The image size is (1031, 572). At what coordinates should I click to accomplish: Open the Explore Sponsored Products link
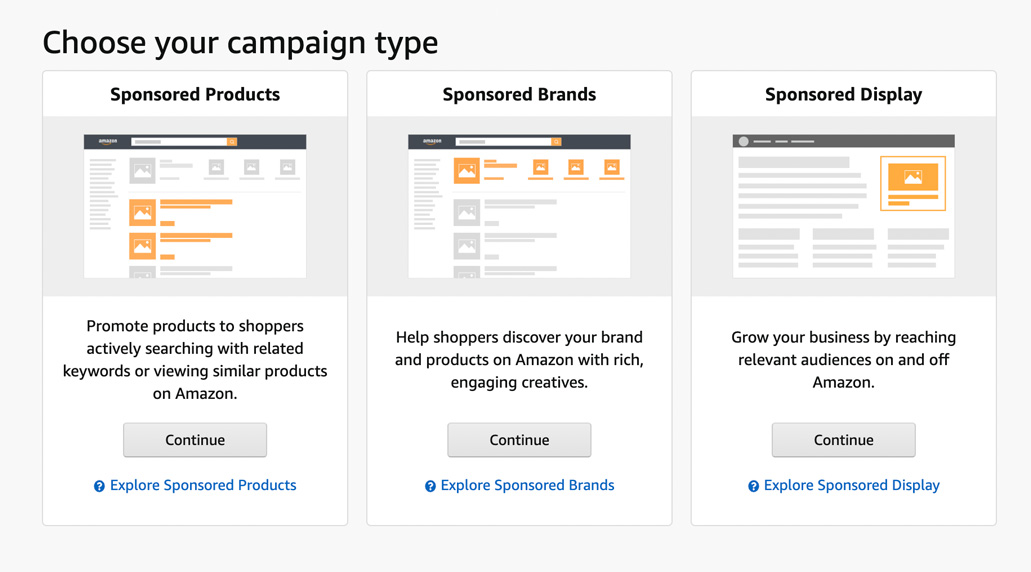tap(203, 485)
